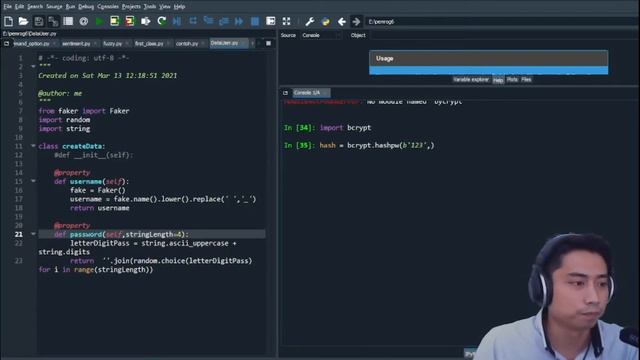Collapse the createData class fold arrow
640x360 pixels.
coord(33,146)
